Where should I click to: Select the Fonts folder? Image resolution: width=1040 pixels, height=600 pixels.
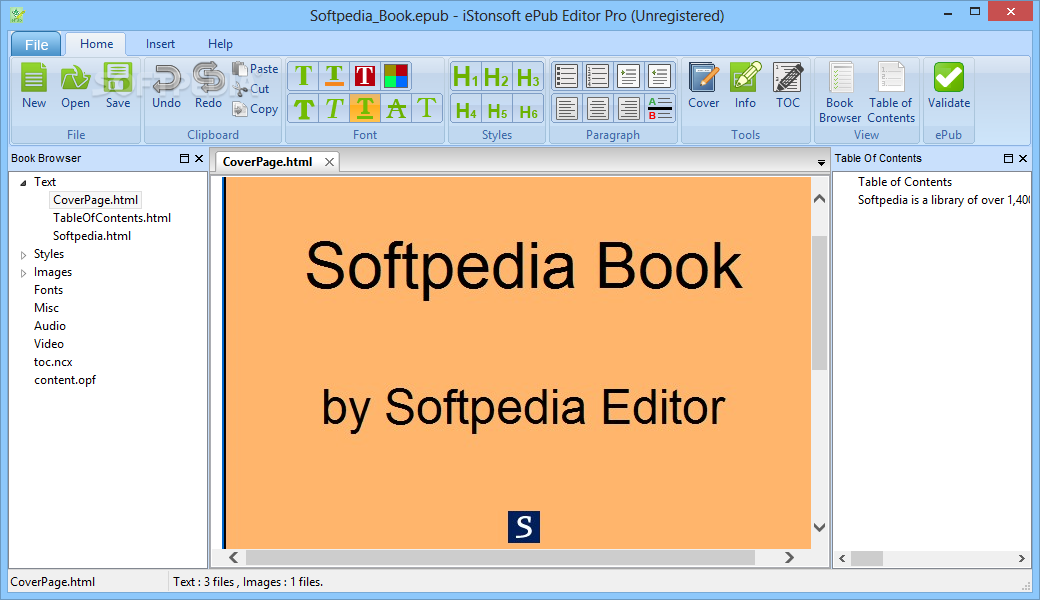48,290
